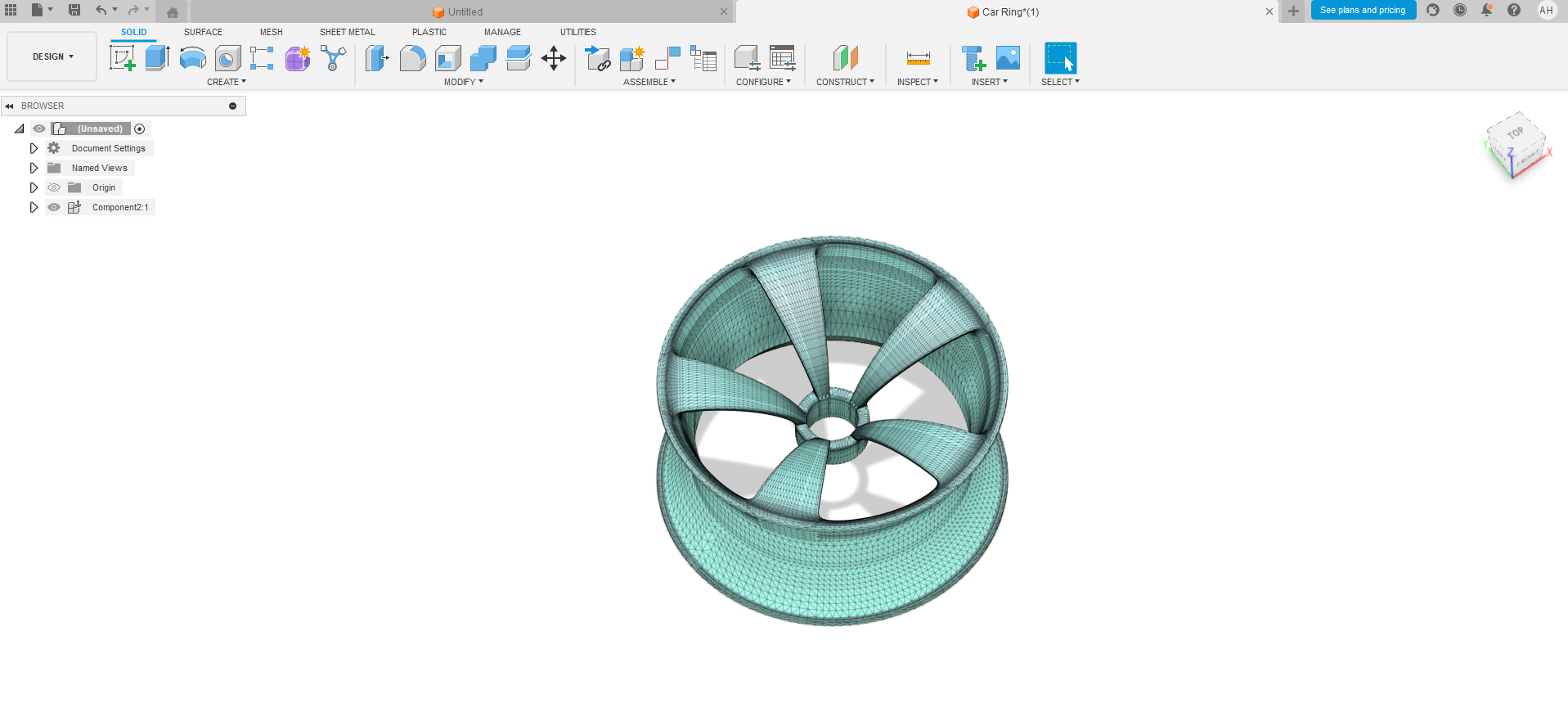Toggle visibility of Component2:1

[x=54, y=207]
